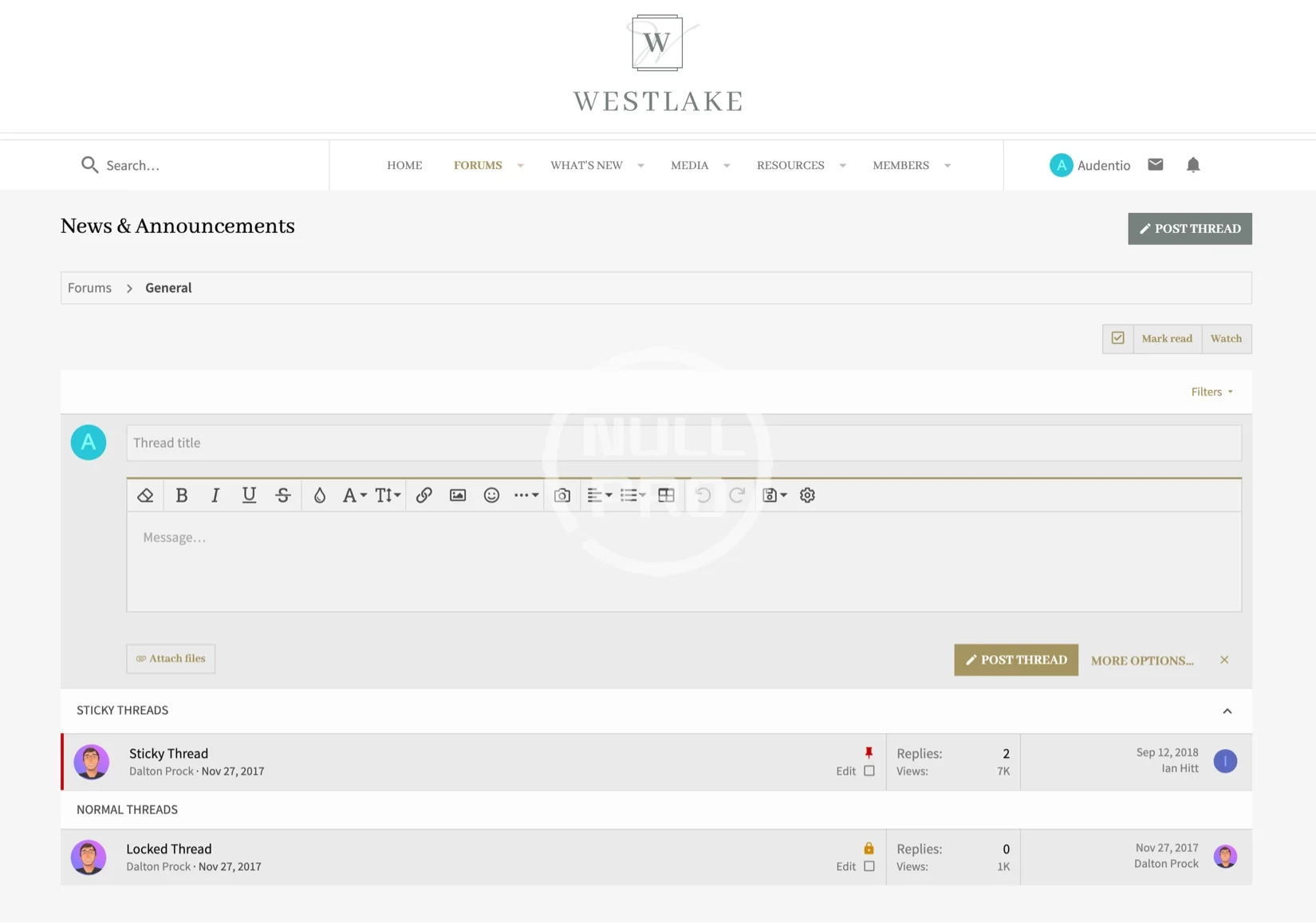Viewport: 1316px width, 923px height.
Task: Click into the Thread title field
Action: (684, 443)
